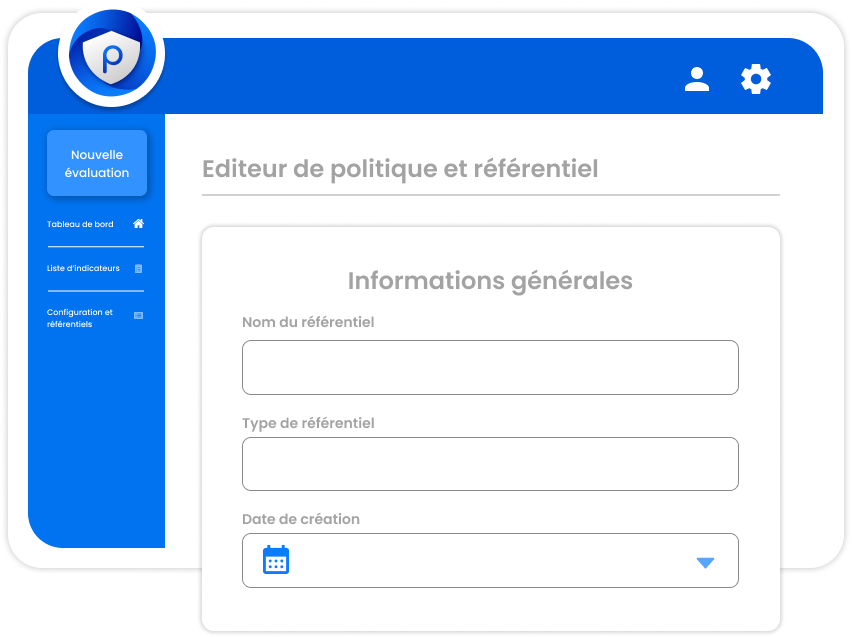Expand the Date de création dropdown arrow
This screenshot has width=852, height=637.
coord(705,563)
